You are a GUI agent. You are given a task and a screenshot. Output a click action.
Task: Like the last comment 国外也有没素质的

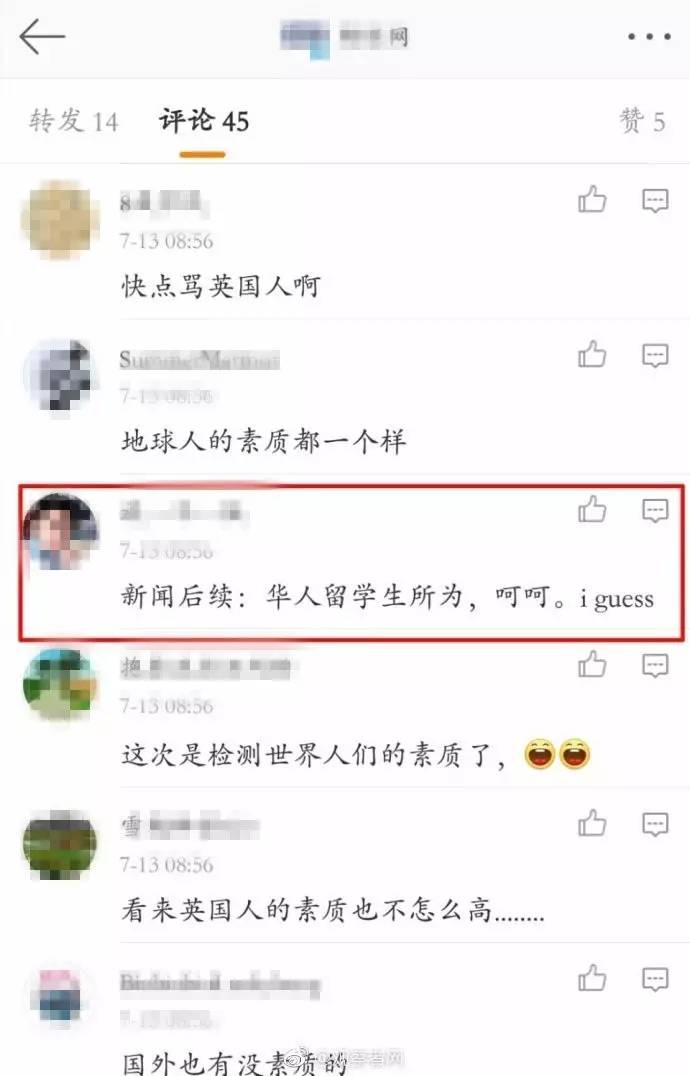pyautogui.click(x=592, y=978)
